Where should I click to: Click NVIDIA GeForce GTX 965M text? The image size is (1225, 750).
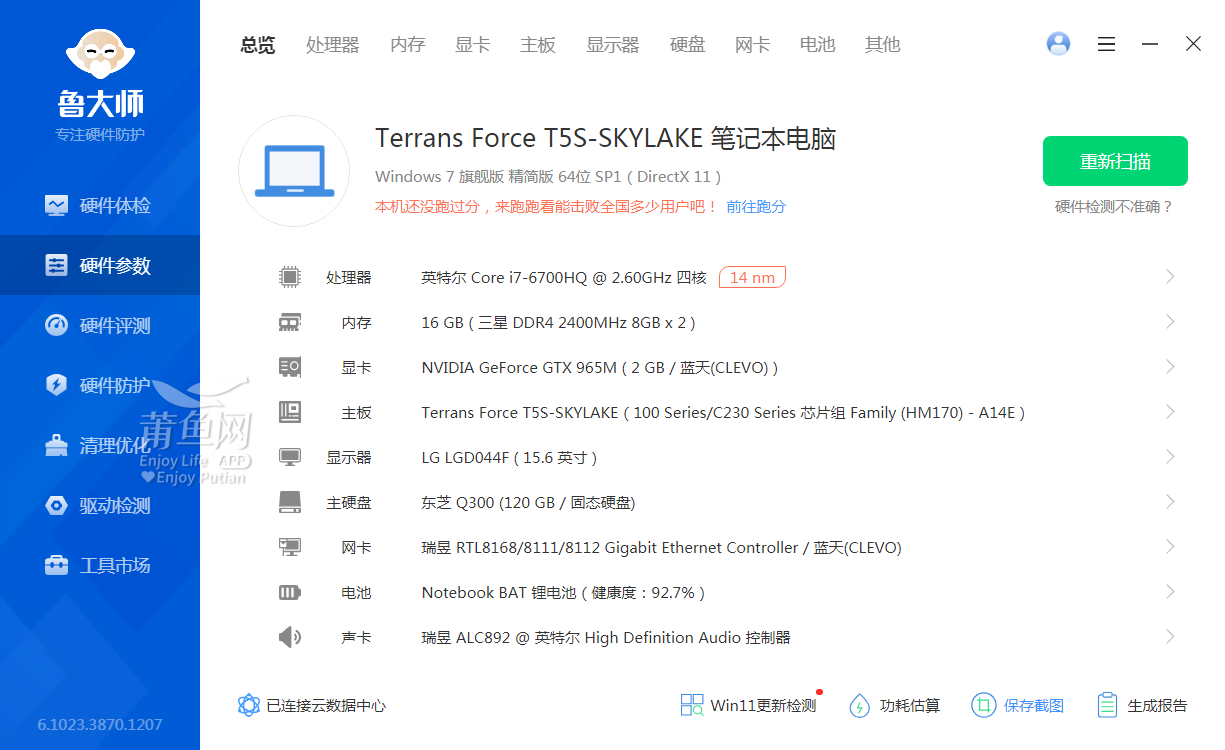(600, 367)
